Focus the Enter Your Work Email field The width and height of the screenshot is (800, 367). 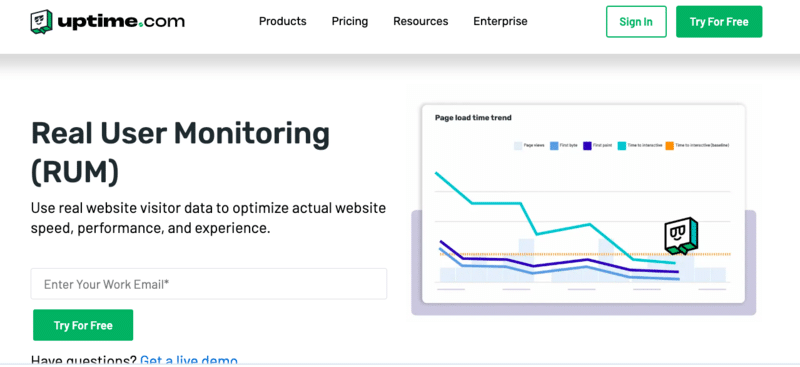point(209,284)
